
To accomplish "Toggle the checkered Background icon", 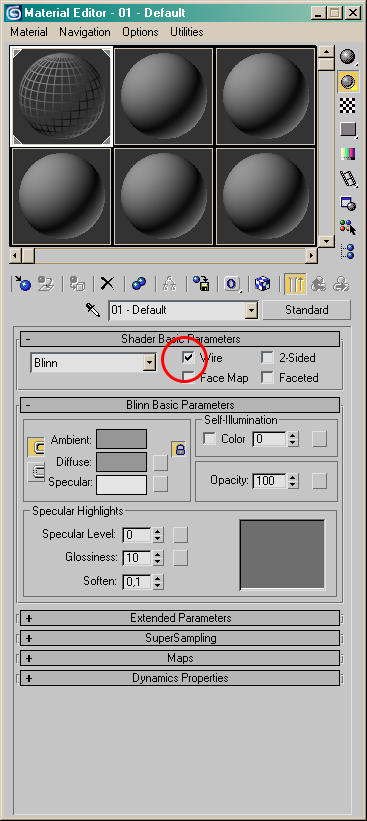I will [x=348, y=105].
